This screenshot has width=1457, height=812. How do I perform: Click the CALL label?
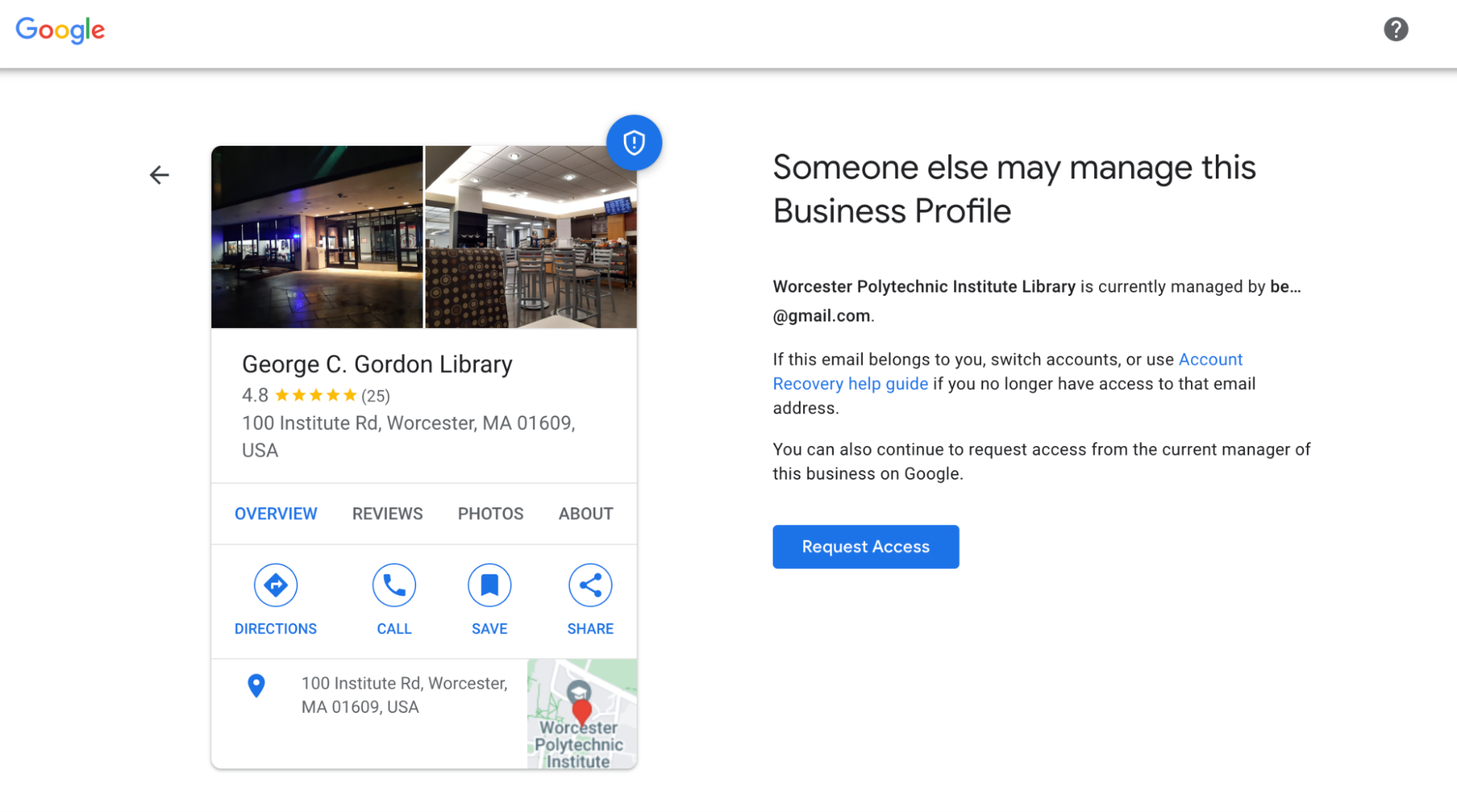point(394,628)
